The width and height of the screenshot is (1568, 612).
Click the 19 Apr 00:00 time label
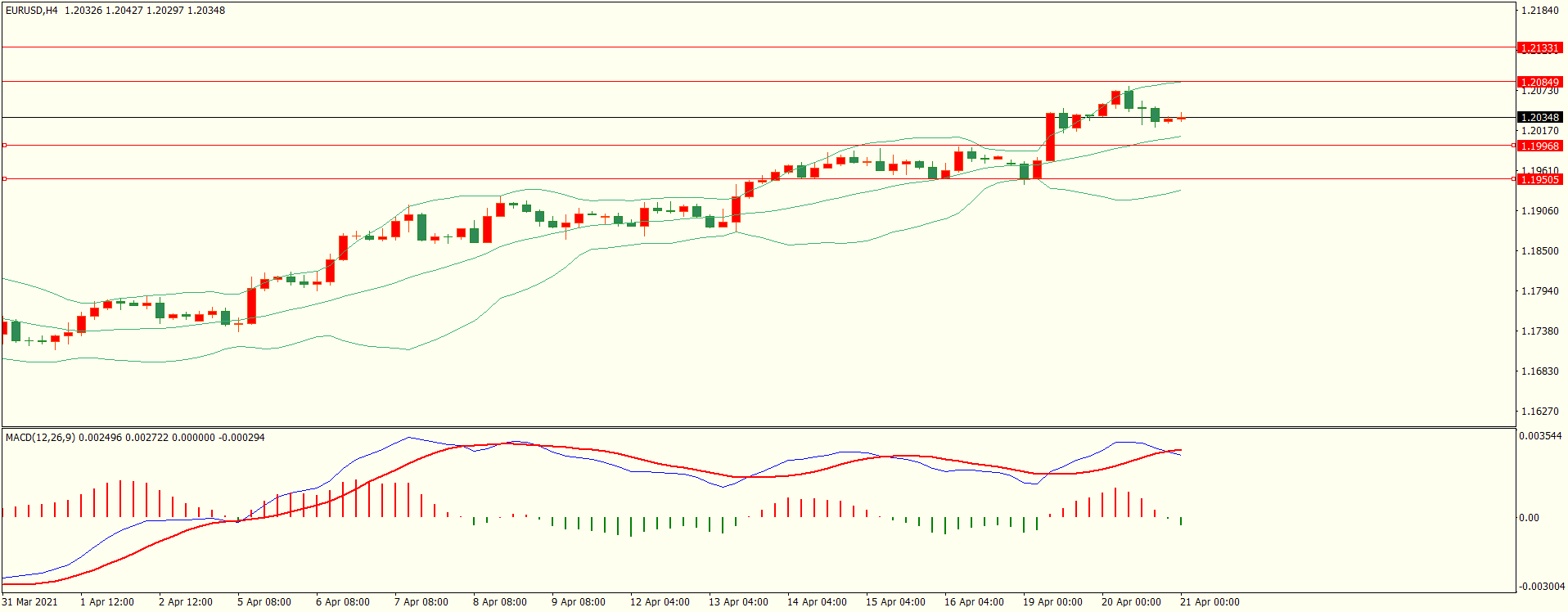click(1052, 602)
